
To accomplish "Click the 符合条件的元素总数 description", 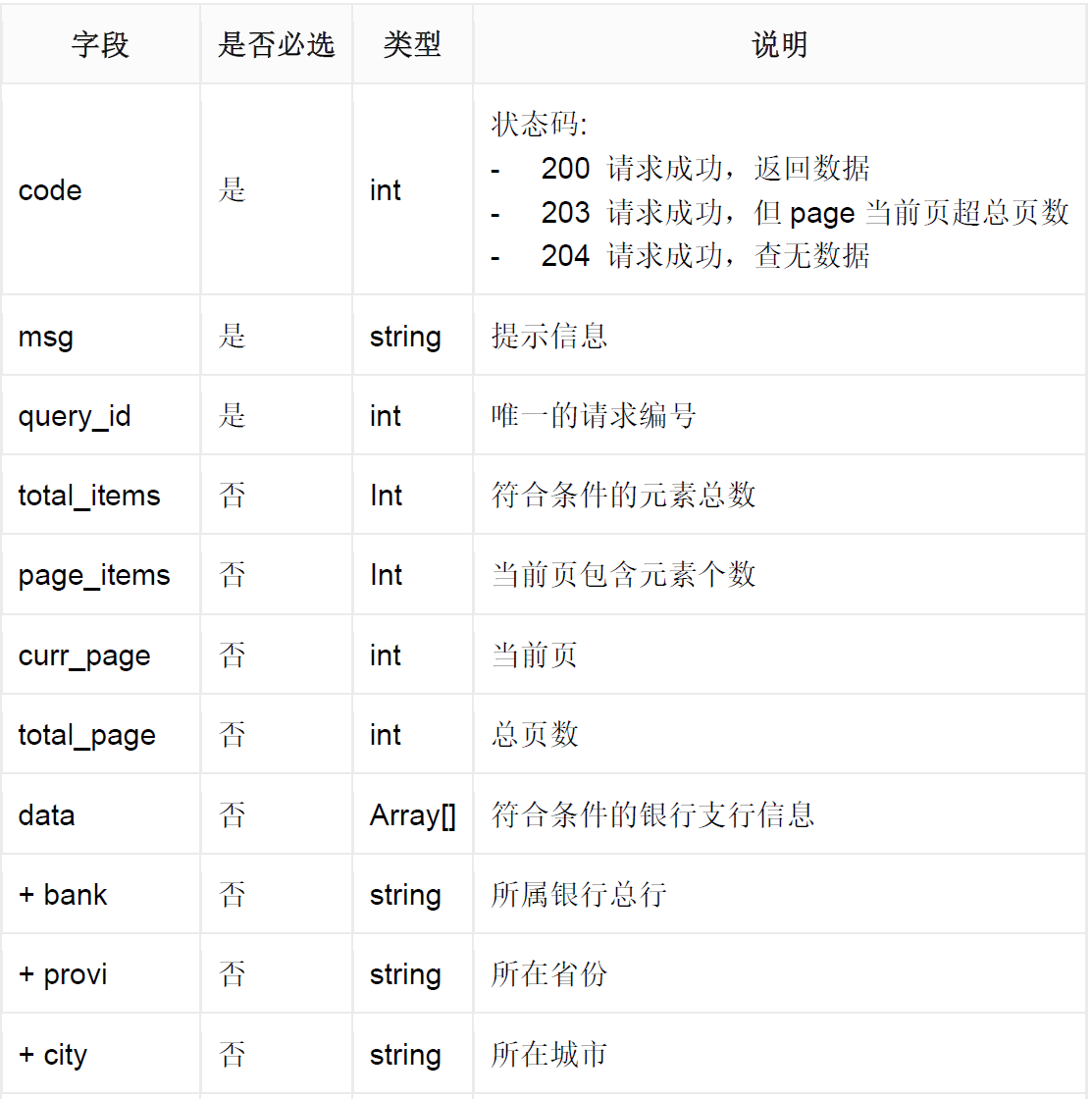I will click(x=623, y=496).
